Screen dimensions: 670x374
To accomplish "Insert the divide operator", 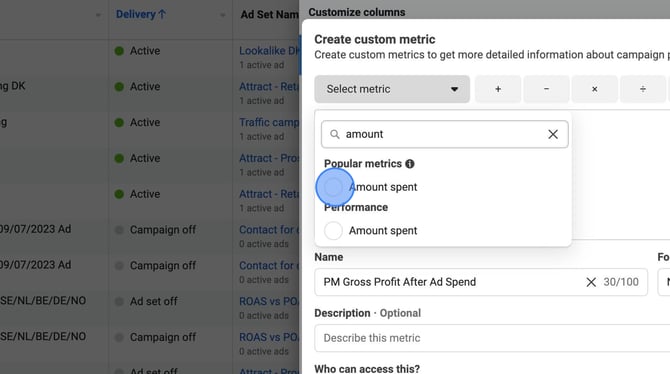I will click(x=643, y=89).
